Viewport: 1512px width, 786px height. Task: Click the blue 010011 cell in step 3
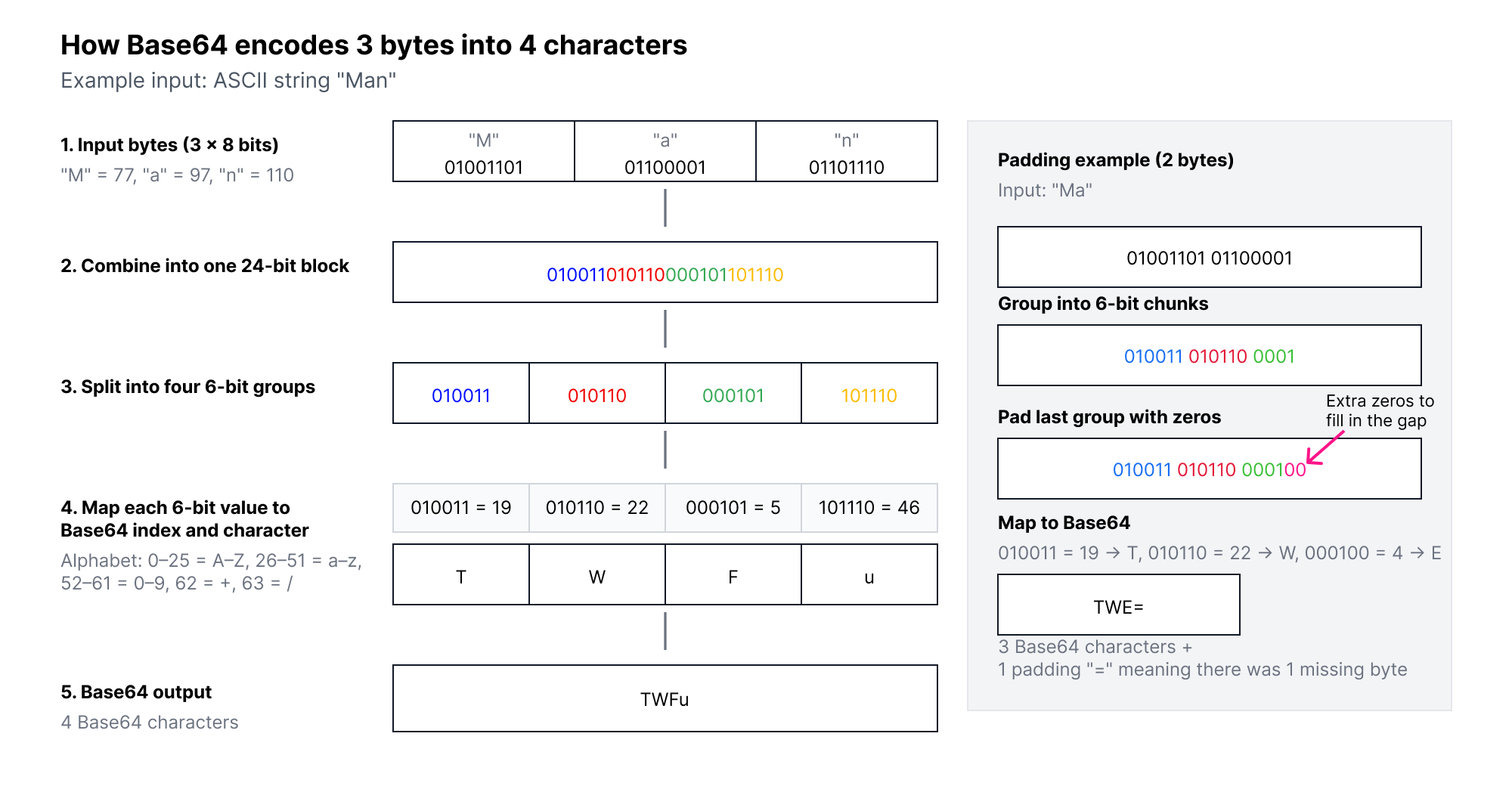[461, 394]
